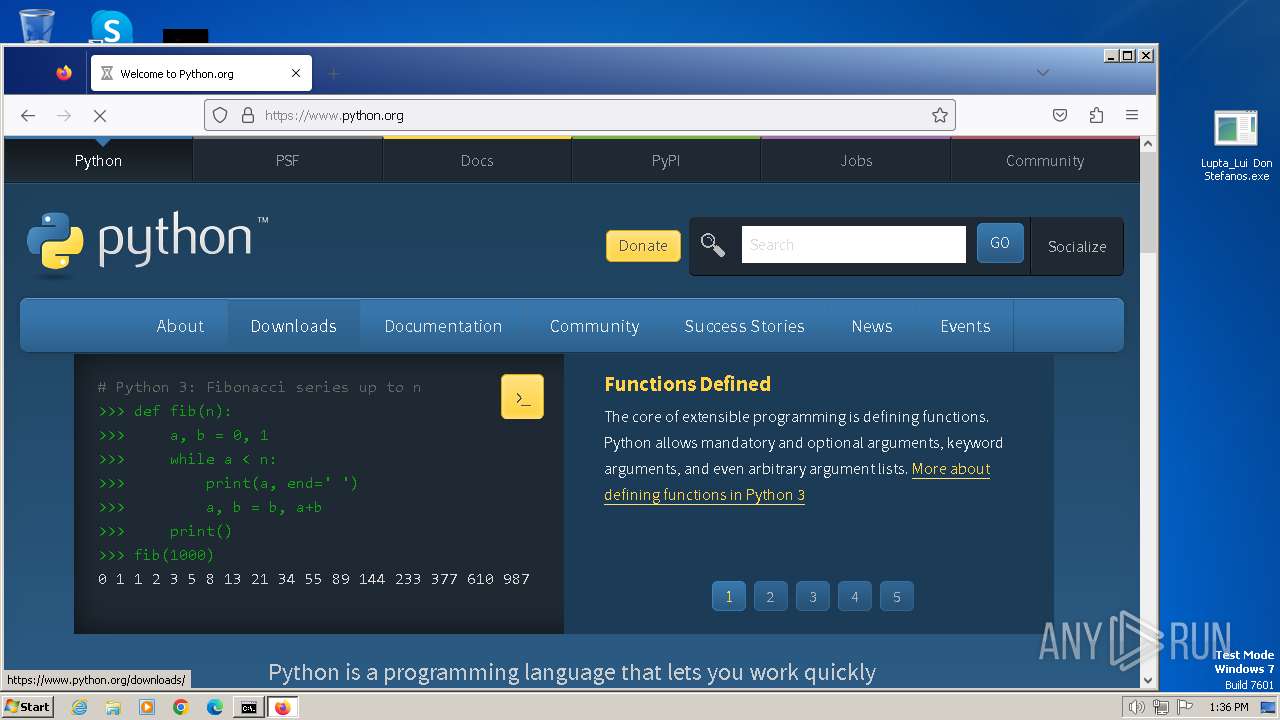
Task: Click into the Search input field
Action: 854,244
